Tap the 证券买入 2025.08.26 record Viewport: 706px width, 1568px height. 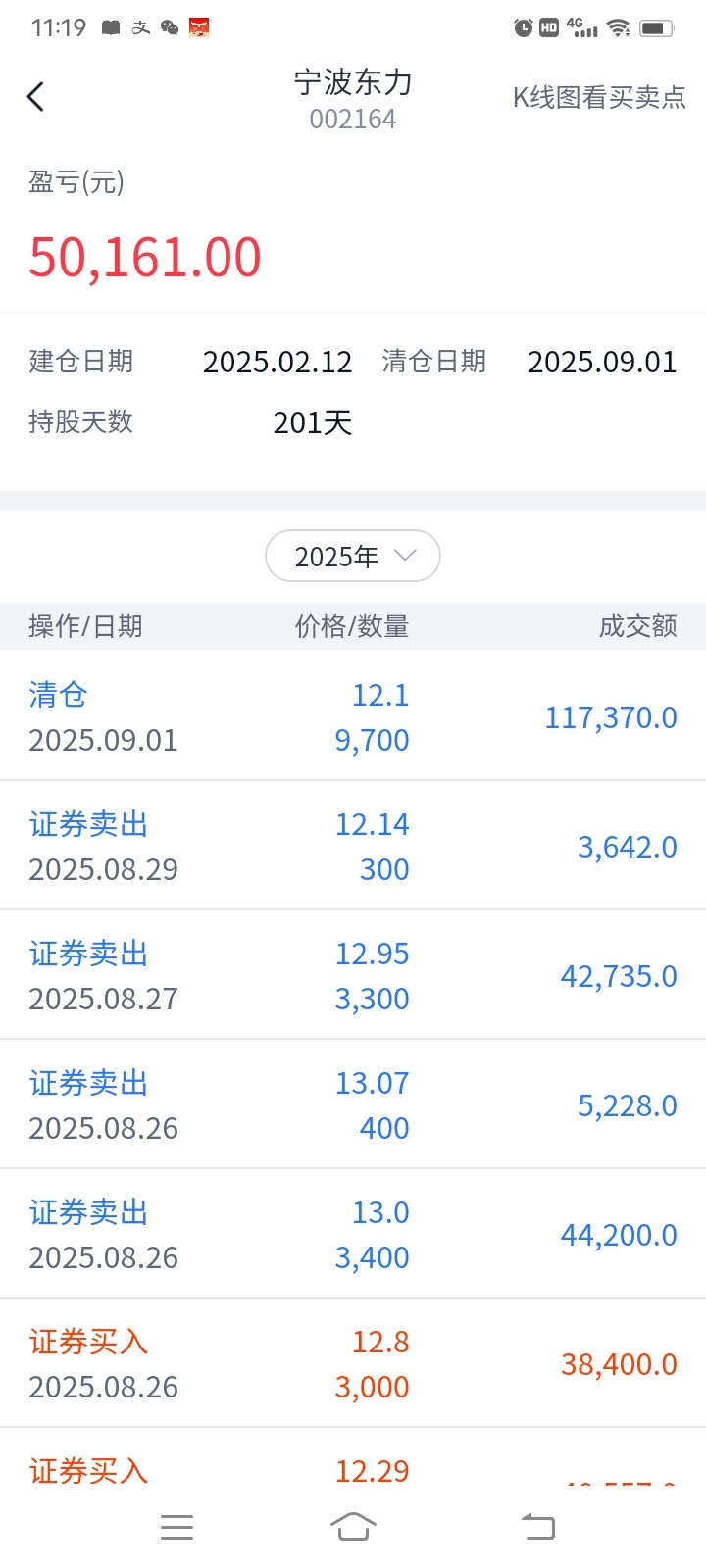click(x=353, y=1363)
